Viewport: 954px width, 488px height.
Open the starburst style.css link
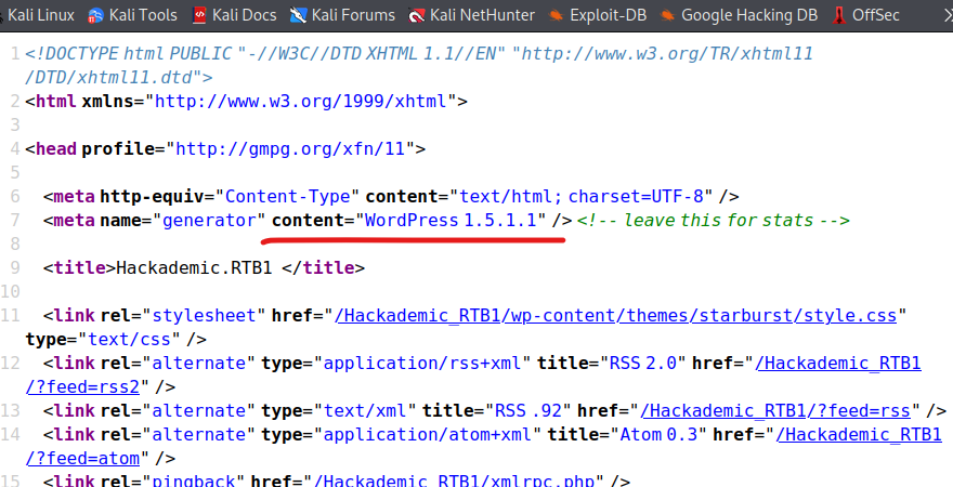point(616,316)
